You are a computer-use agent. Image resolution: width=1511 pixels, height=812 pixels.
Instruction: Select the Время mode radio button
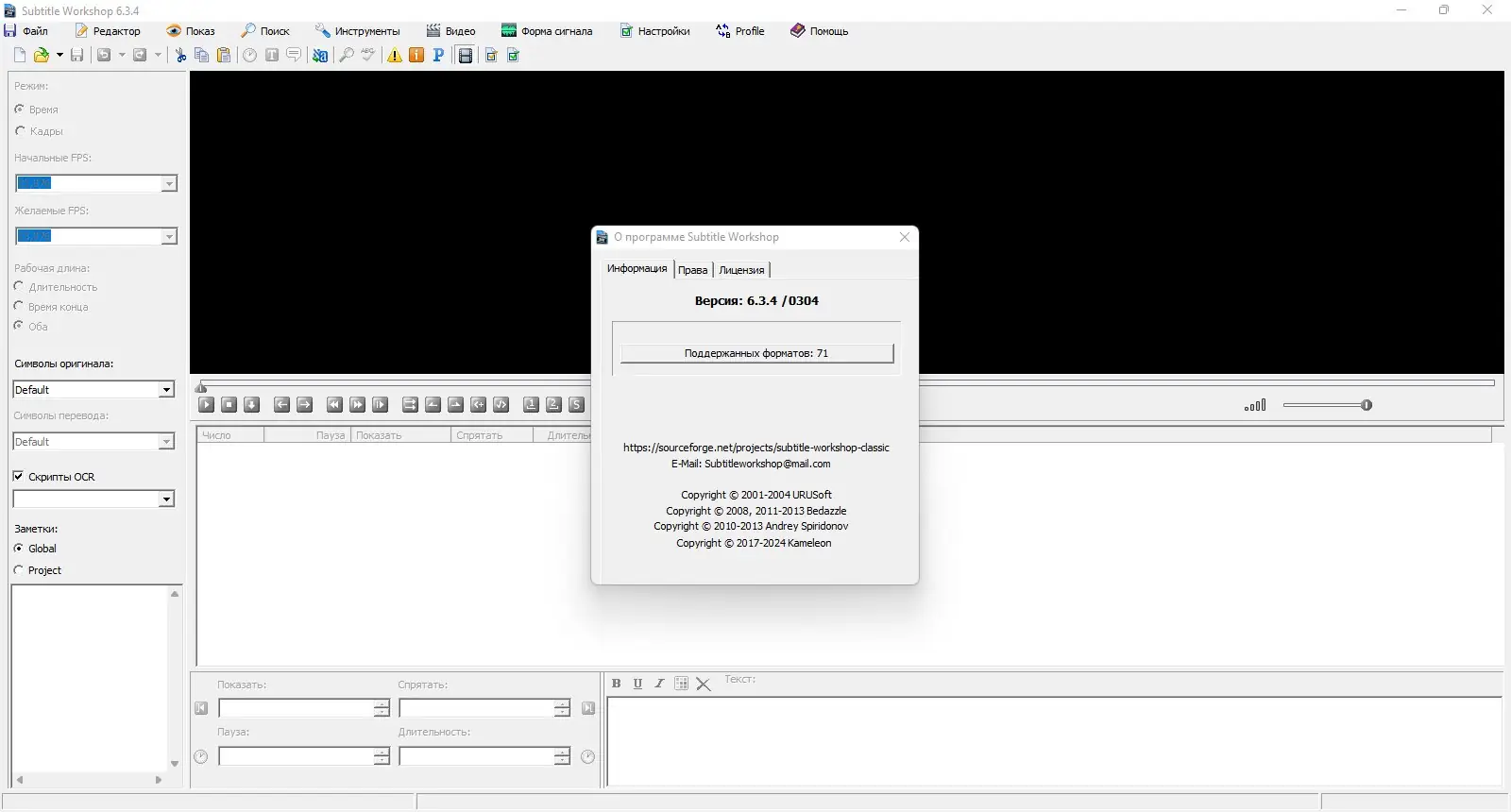tap(19, 110)
